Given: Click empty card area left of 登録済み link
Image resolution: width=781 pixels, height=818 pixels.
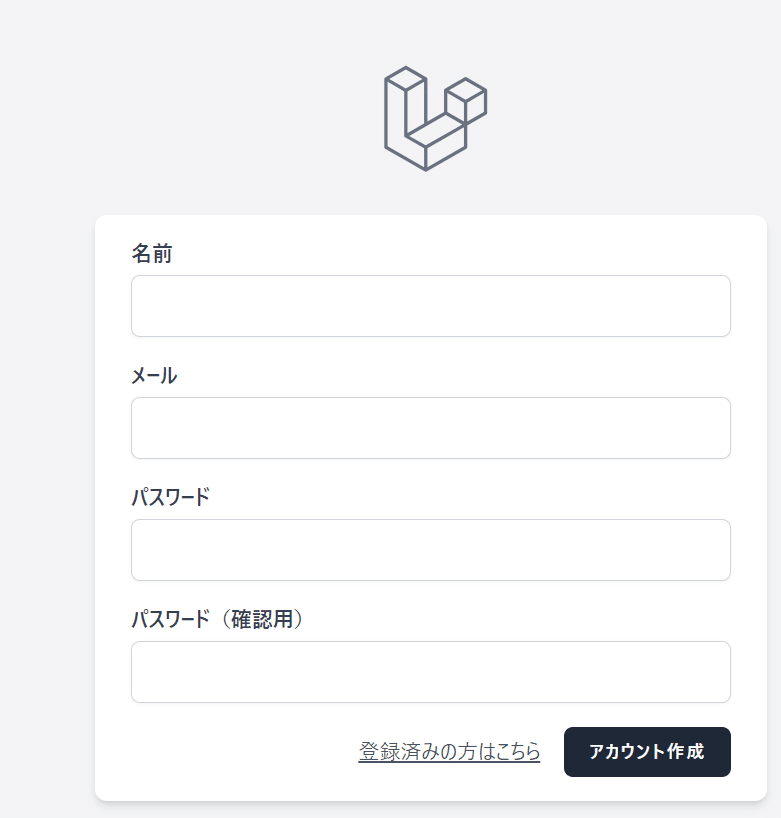Looking at the screenshot, I should pos(235,752).
